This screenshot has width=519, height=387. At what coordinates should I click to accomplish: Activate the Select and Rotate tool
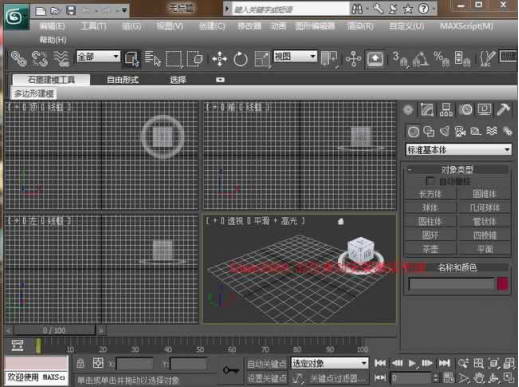(240, 59)
